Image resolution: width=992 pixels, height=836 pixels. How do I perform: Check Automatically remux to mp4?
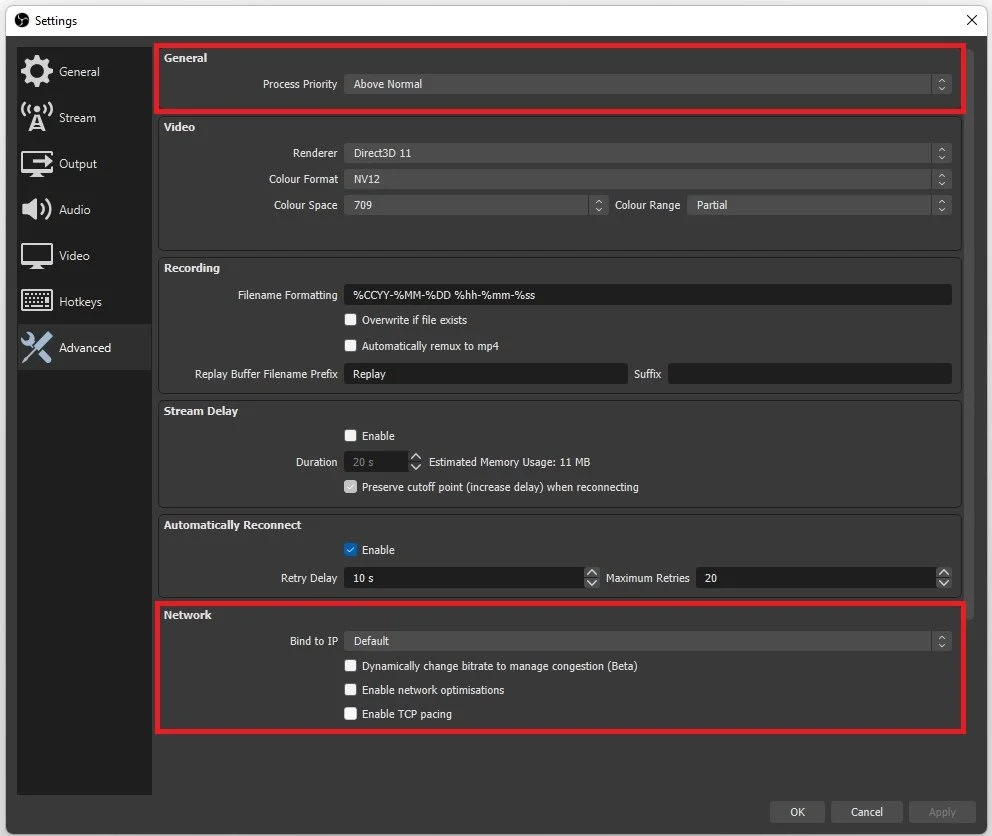(351, 344)
